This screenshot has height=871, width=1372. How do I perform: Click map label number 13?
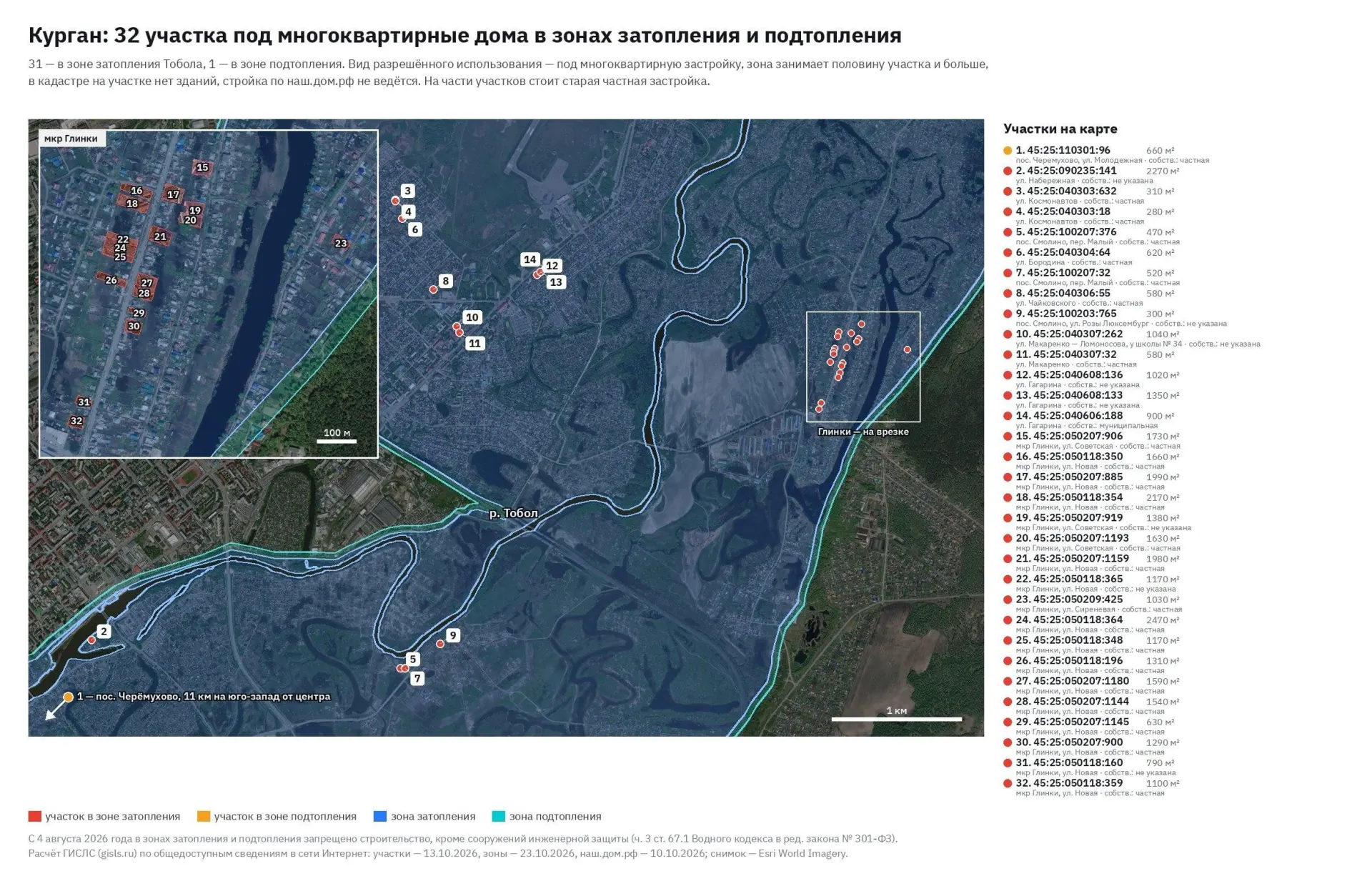556,282
